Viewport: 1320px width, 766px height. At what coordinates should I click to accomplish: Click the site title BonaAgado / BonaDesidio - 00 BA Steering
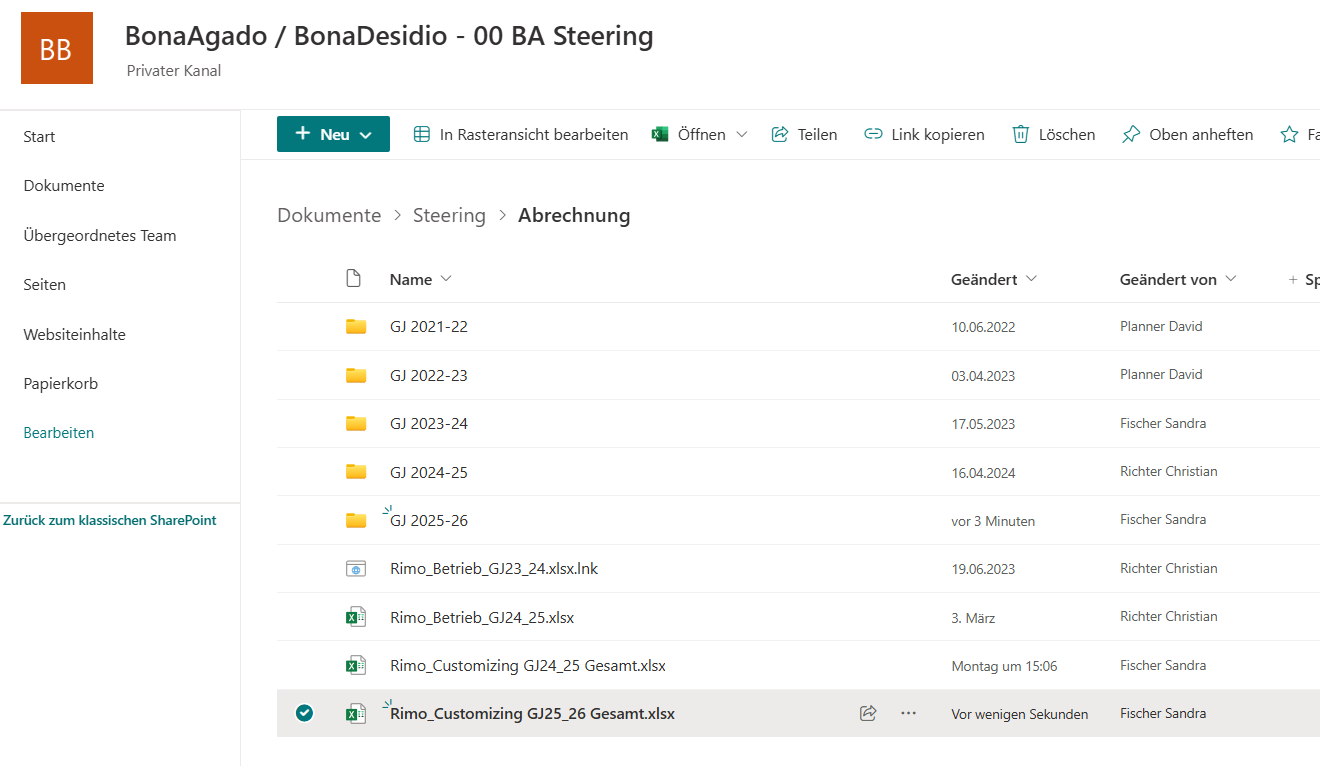coord(389,36)
